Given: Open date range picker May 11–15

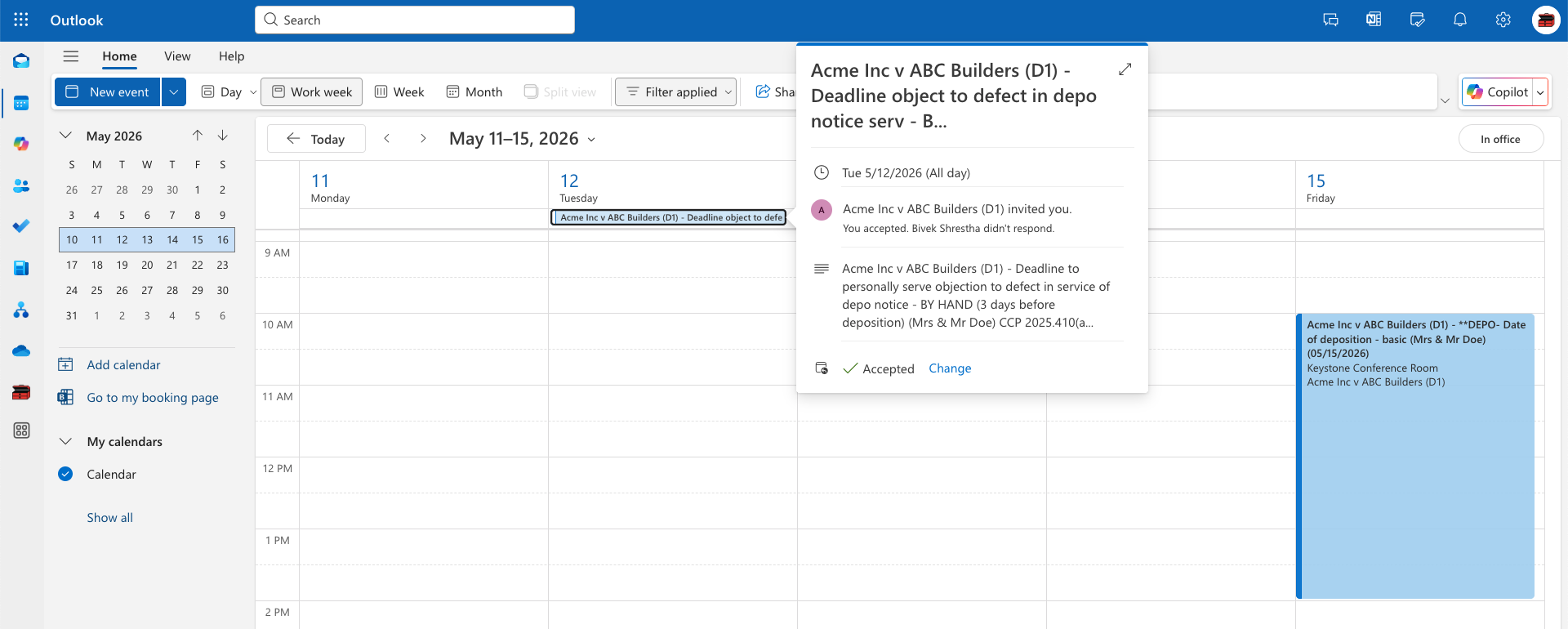Looking at the screenshot, I should coord(522,139).
